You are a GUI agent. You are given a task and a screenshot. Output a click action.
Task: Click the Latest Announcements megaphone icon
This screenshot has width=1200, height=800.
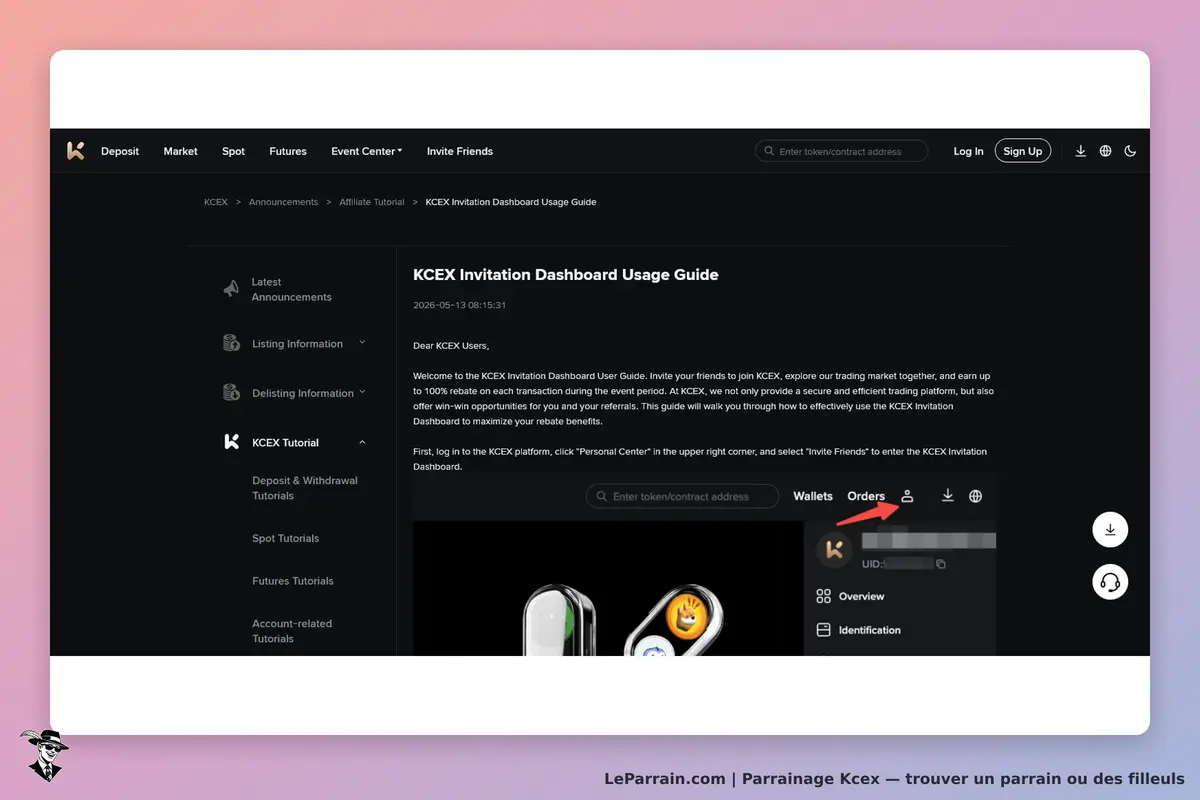[231, 289]
